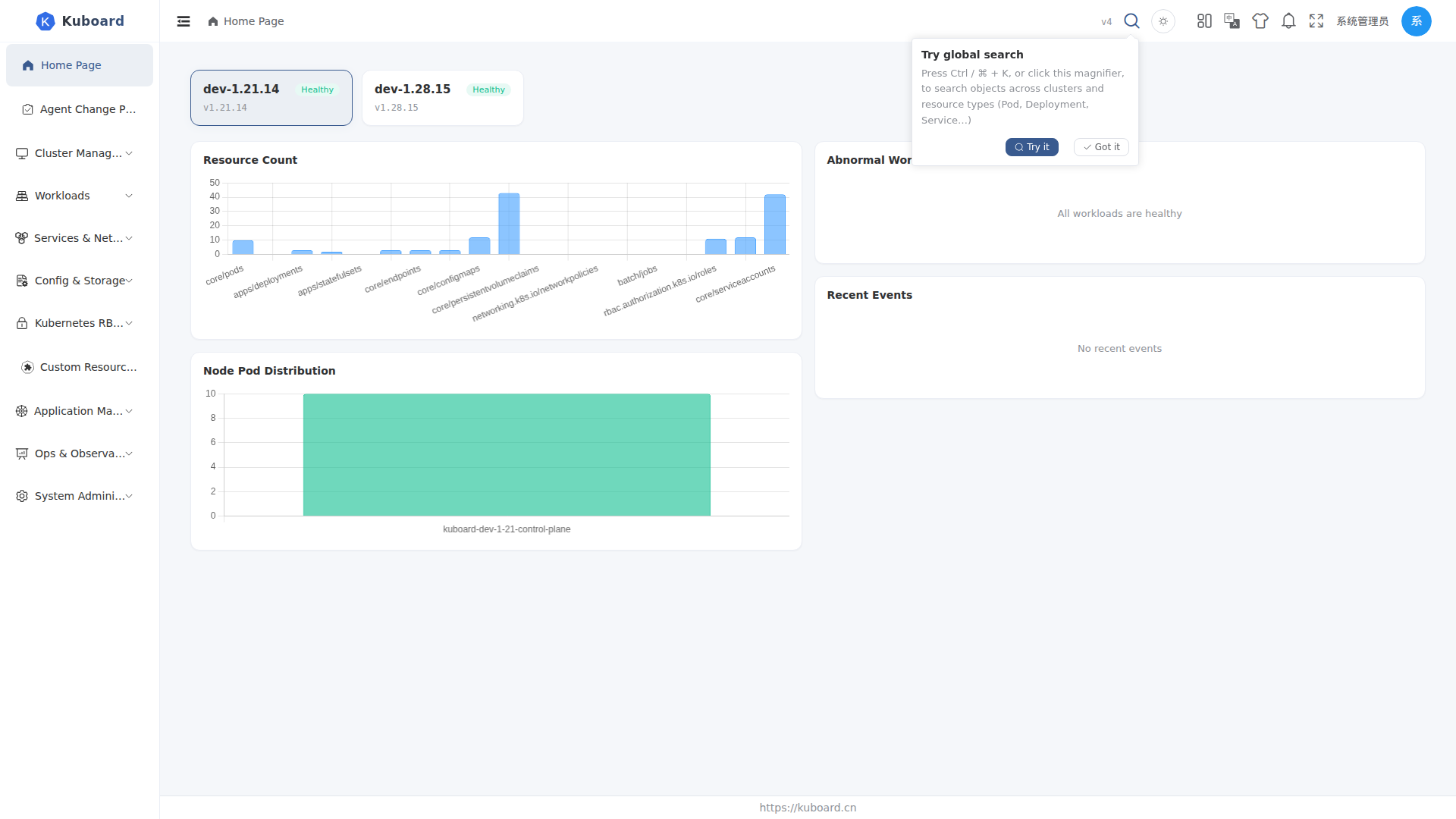The image size is (1456, 819).
Task: Toggle fullscreen mode icon
Action: (x=1316, y=21)
